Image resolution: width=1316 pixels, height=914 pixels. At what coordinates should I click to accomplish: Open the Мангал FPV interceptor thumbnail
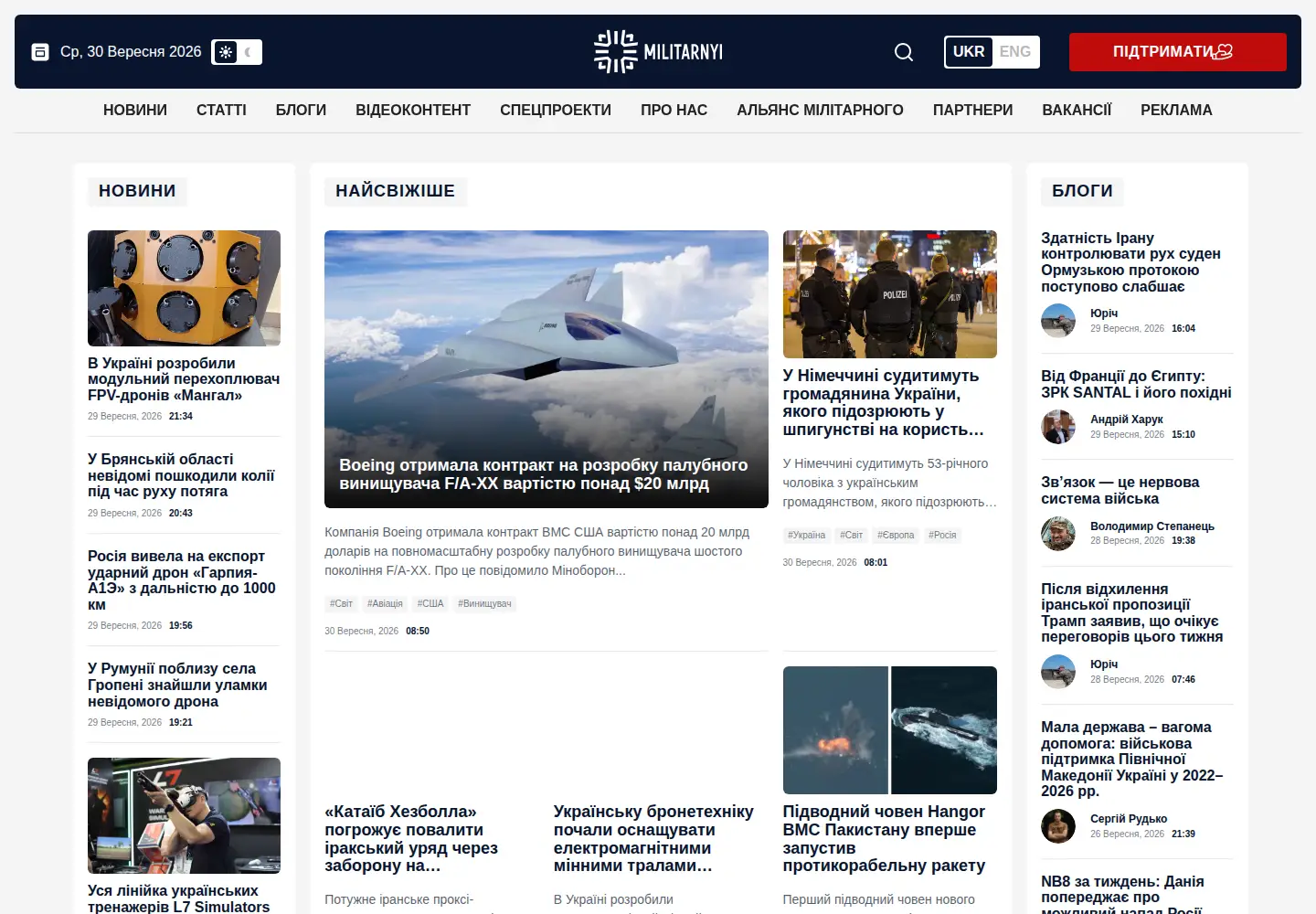coord(184,288)
